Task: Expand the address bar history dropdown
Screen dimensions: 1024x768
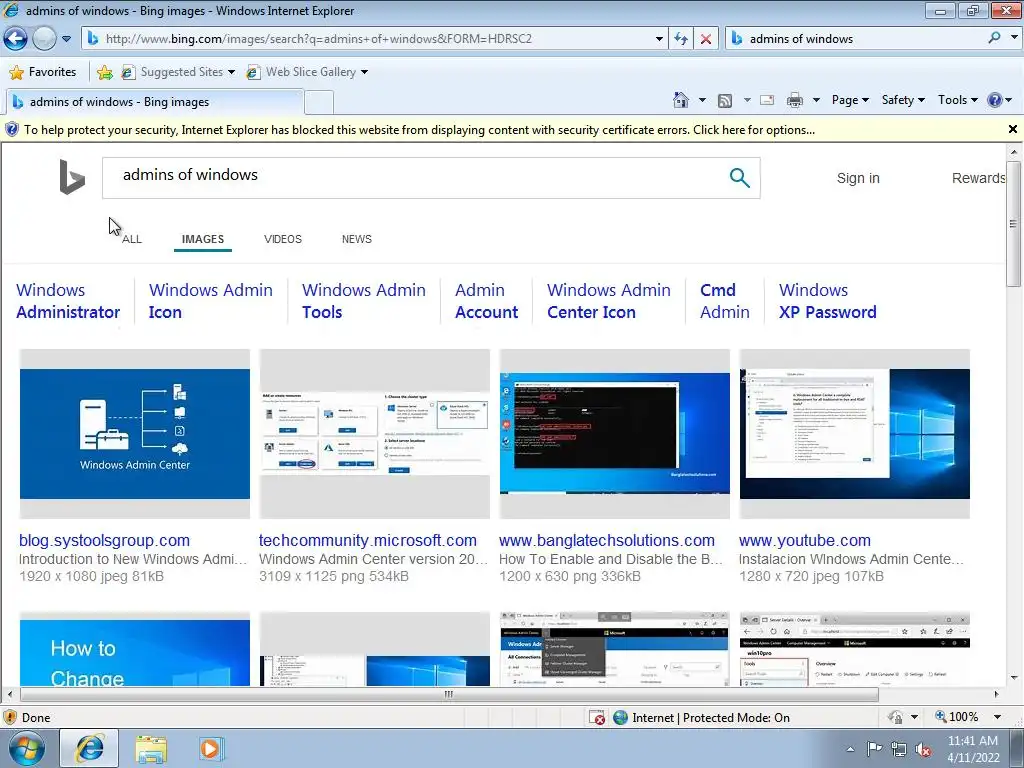Action: click(659, 39)
